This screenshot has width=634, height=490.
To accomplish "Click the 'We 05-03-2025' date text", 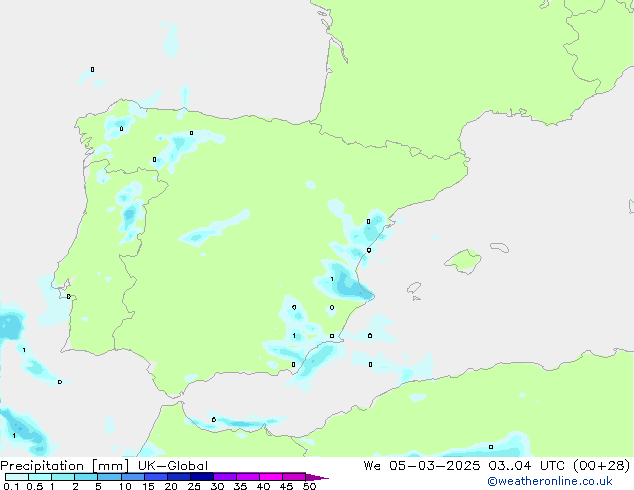I will 422,466.
